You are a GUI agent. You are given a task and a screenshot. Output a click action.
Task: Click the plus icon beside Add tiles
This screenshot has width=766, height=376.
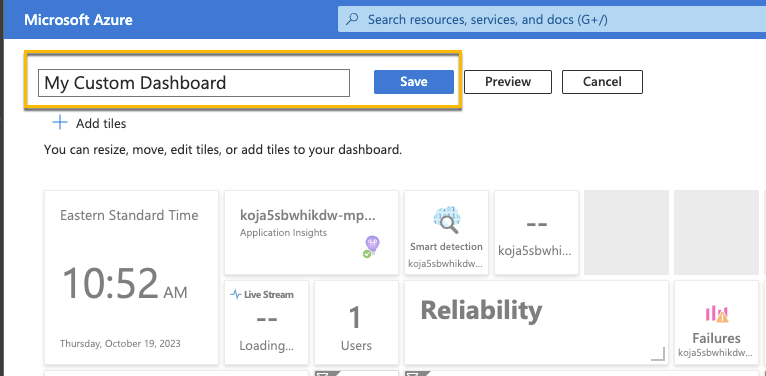tap(60, 122)
